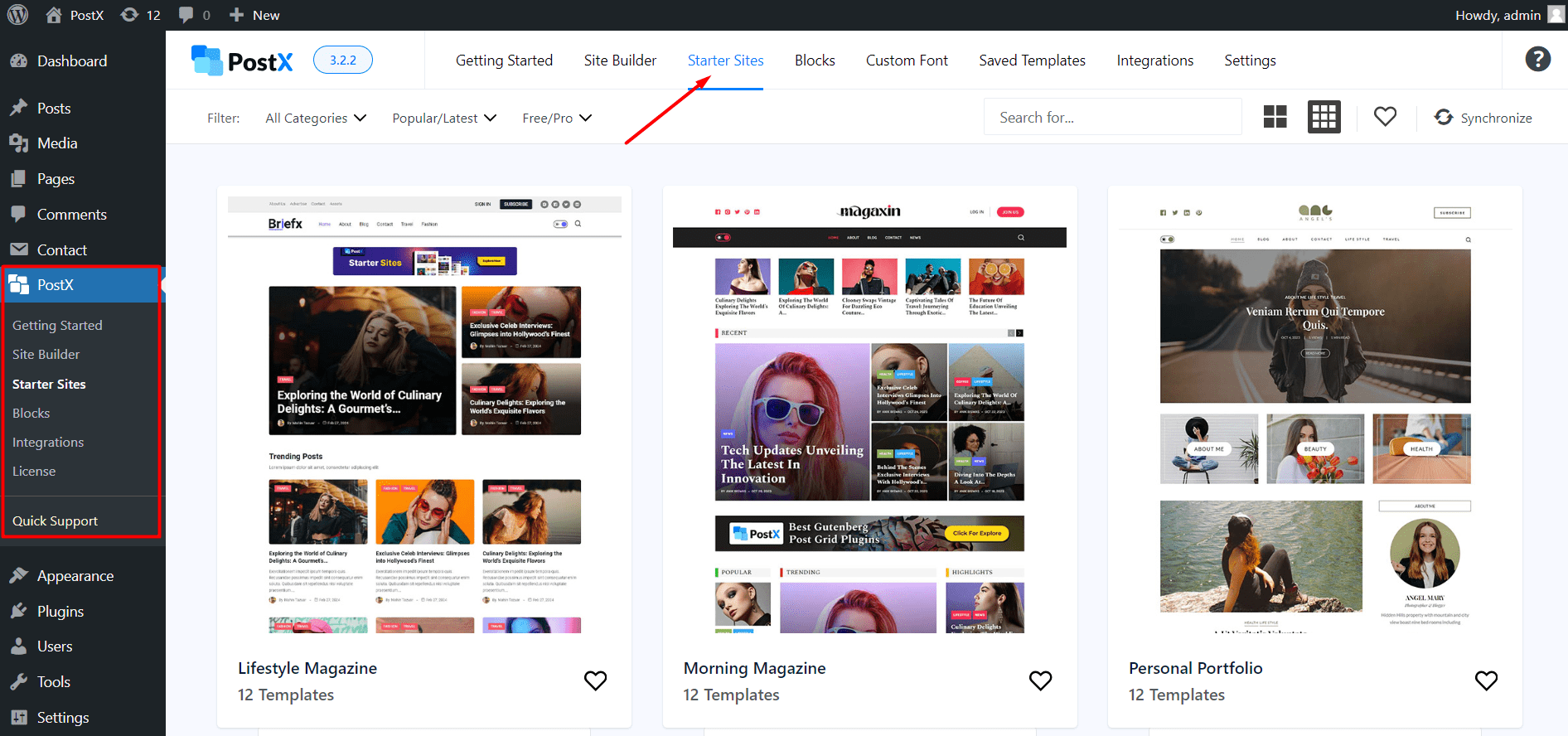Open the Blocks sidebar submenu
Viewport: 1568px width, 736px height.
coord(31,413)
